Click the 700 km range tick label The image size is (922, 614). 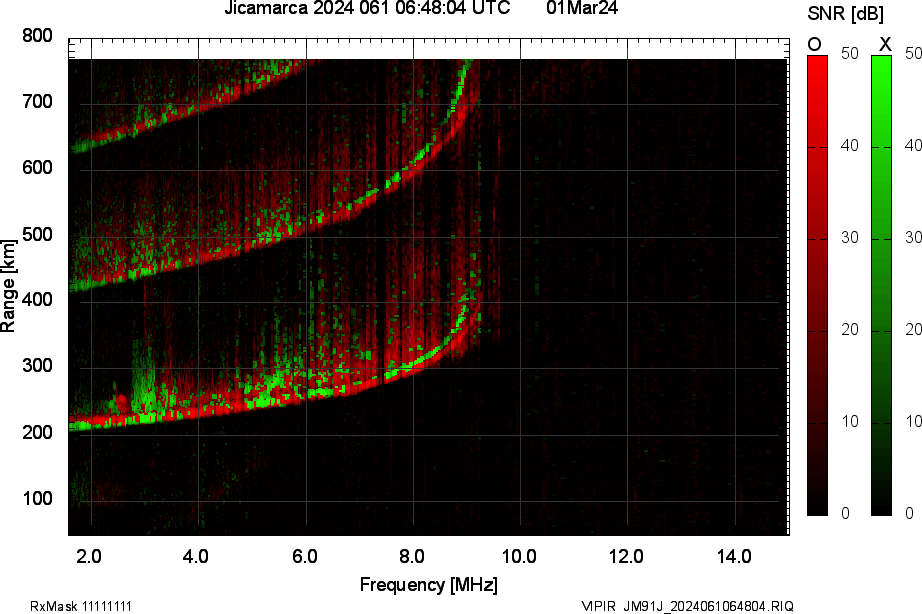pos(37,102)
